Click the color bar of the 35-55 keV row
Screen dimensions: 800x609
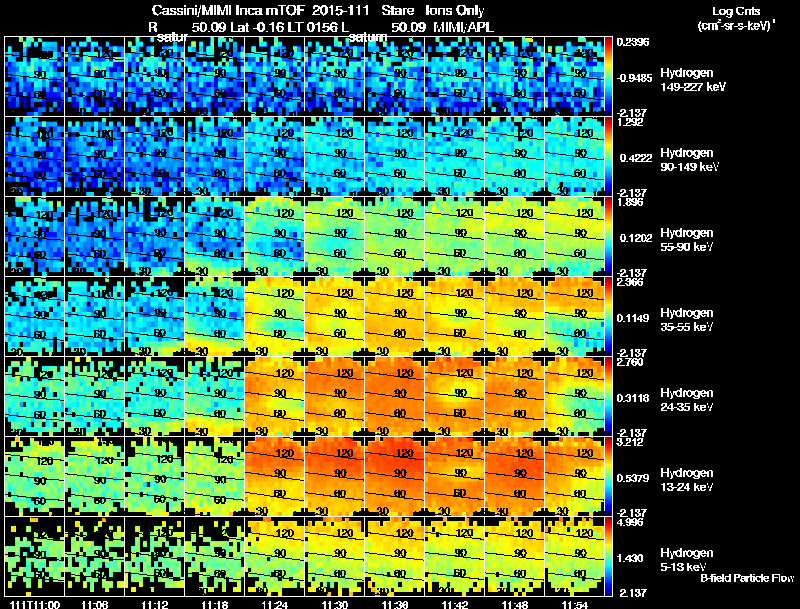tap(608, 317)
